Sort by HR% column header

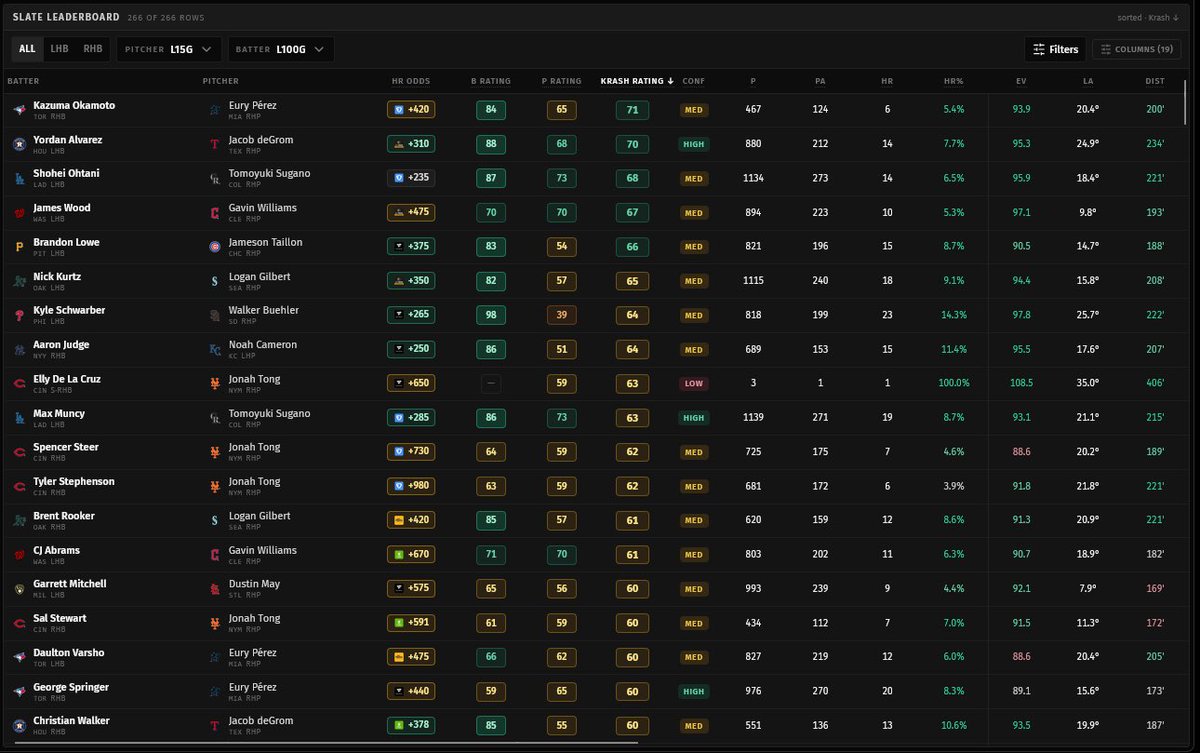coord(954,81)
